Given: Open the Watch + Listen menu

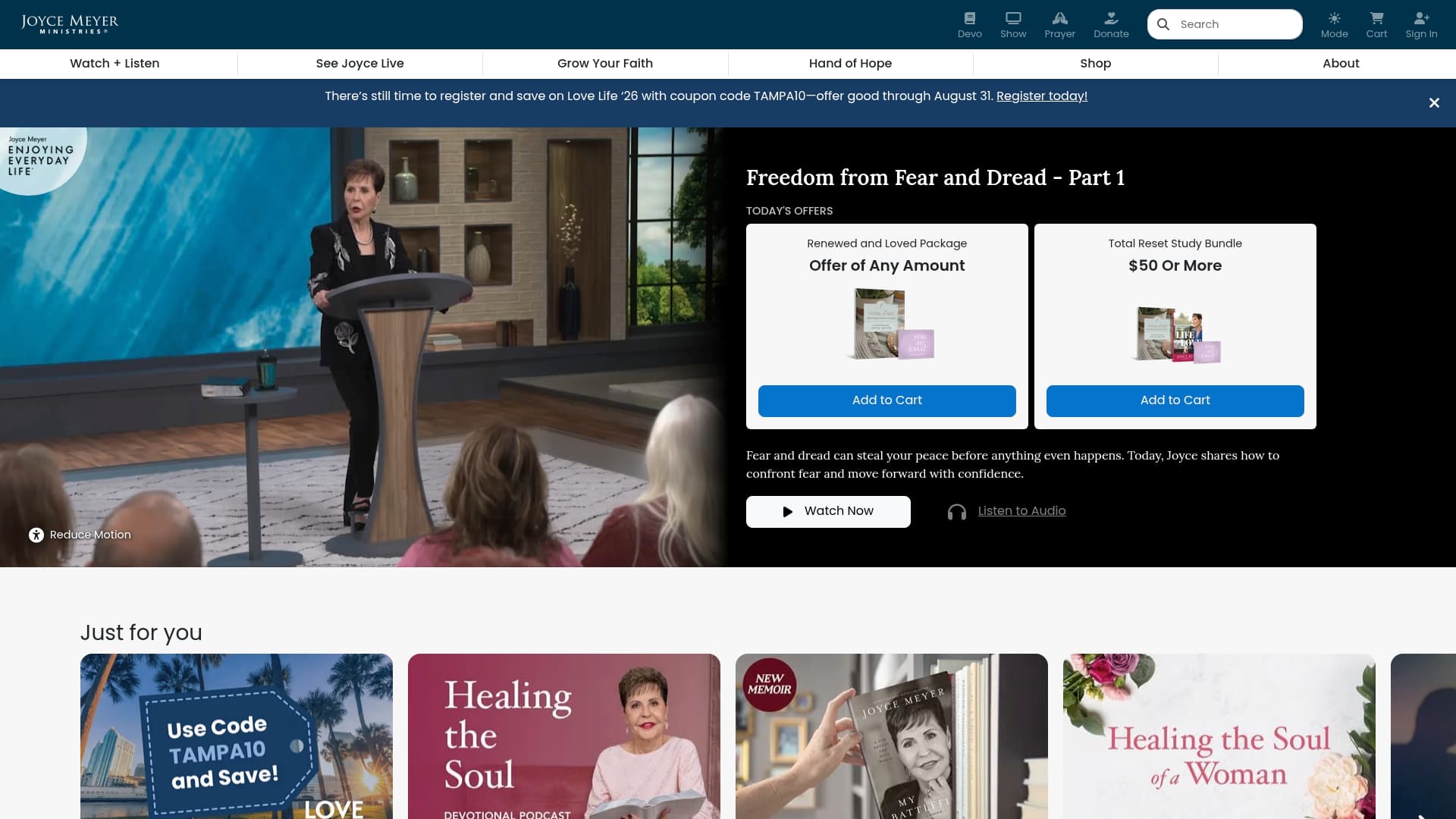Looking at the screenshot, I should (x=115, y=64).
